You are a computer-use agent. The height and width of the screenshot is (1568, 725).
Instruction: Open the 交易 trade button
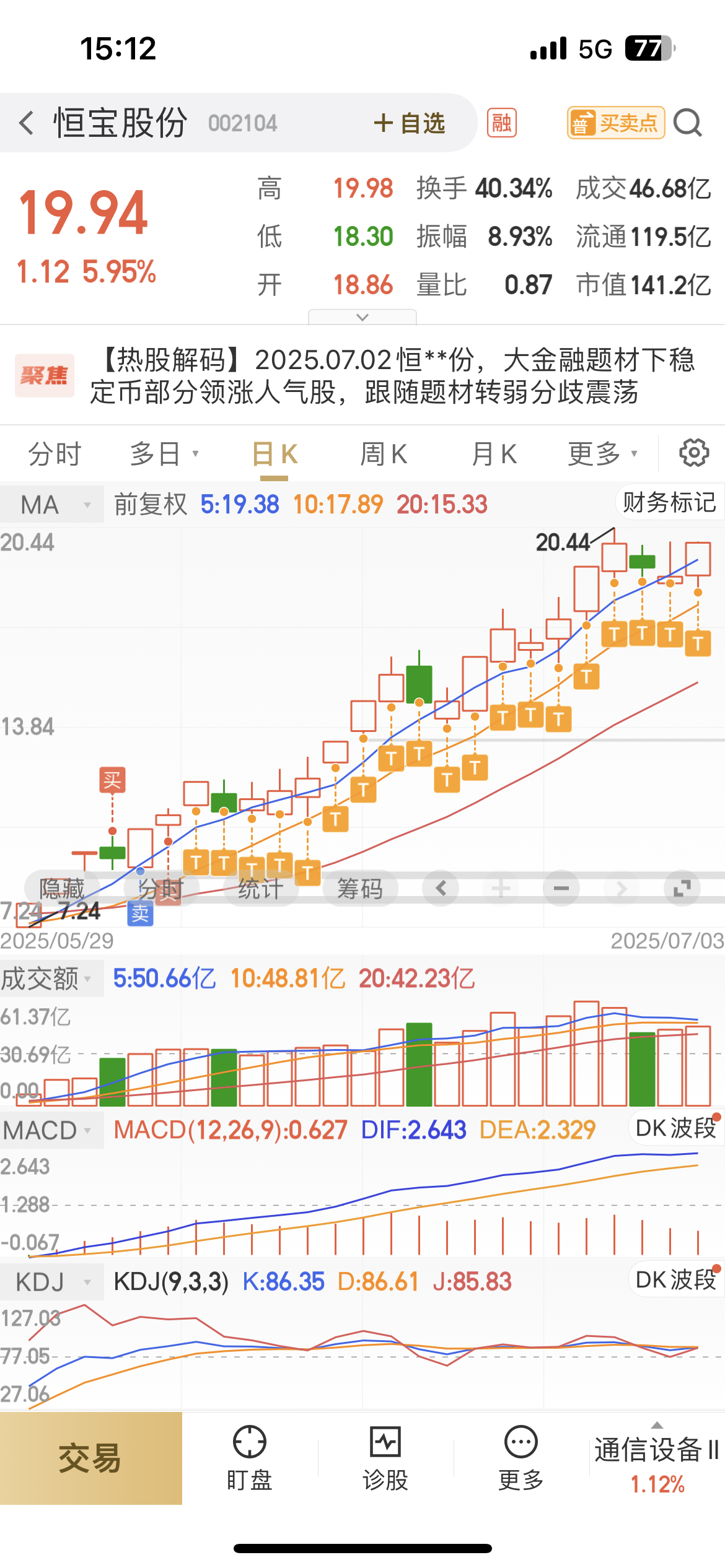(91, 1458)
